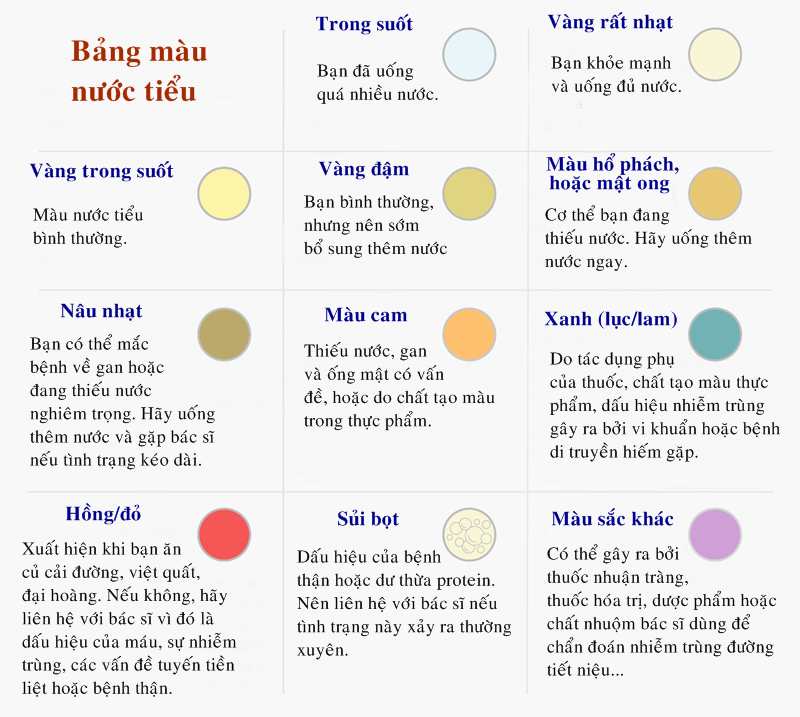The width and height of the screenshot is (800, 717).
Task: Click the "Màu cam" heading
Action: 366,315
